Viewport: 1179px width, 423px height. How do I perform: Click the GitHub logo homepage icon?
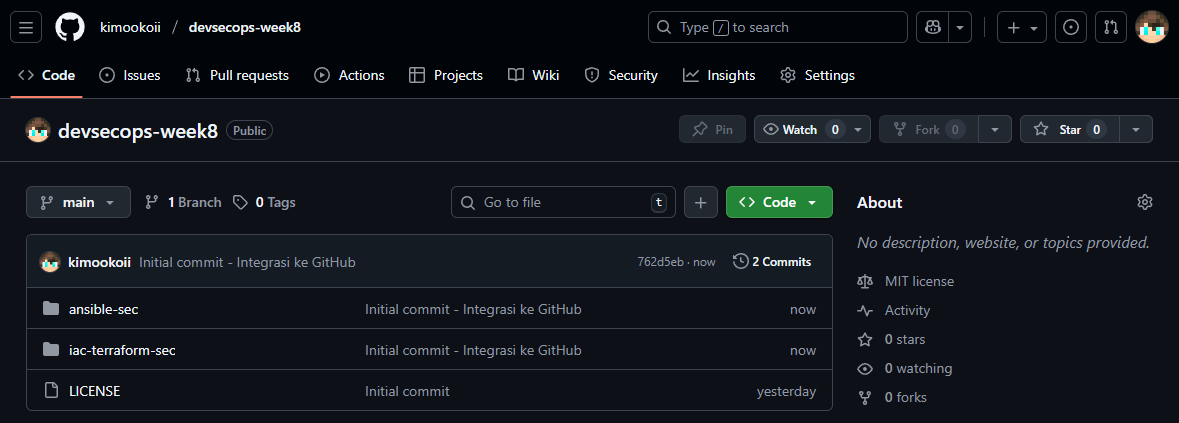point(69,27)
